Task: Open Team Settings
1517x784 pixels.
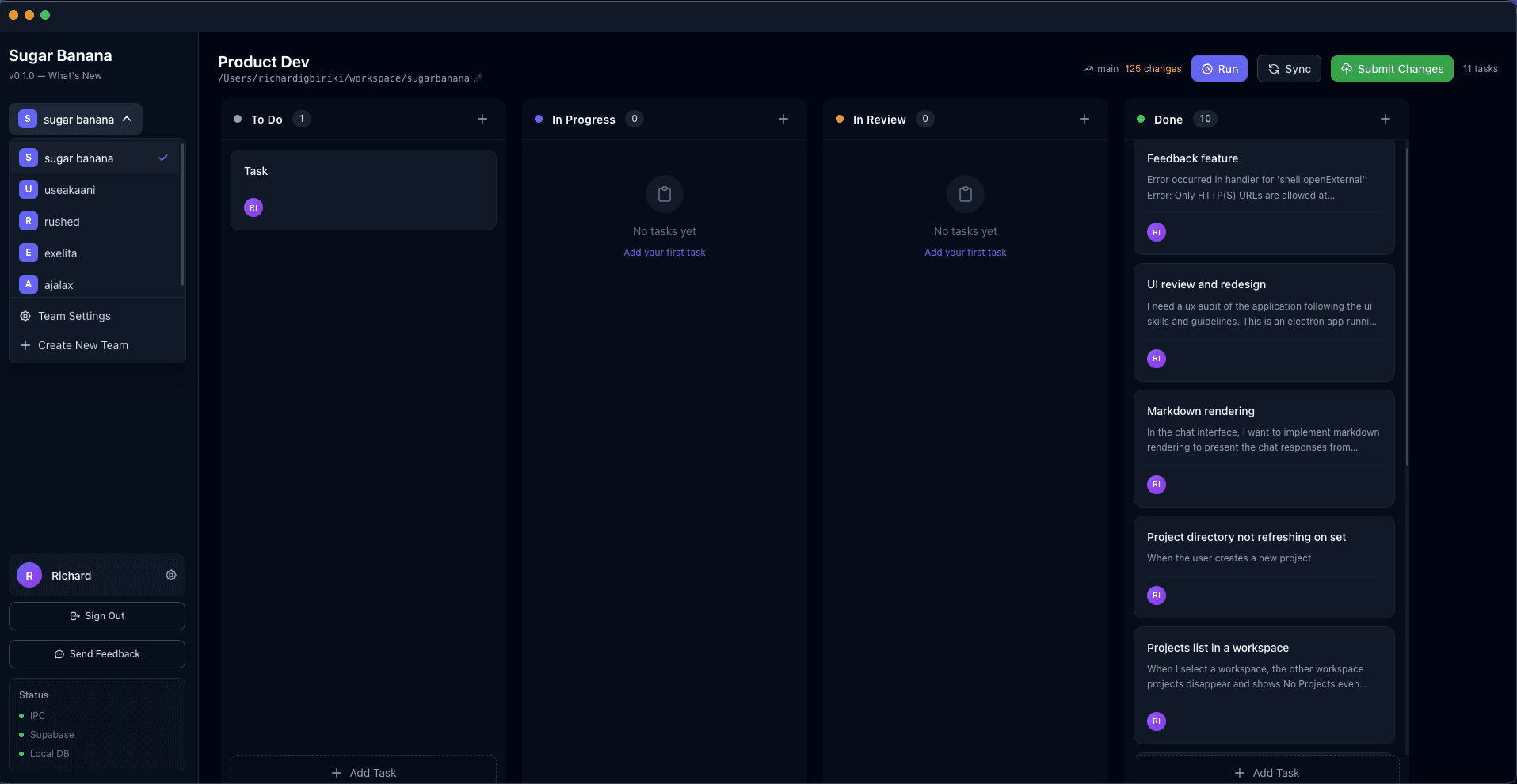Action: pyautogui.click(x=74, y=316)
